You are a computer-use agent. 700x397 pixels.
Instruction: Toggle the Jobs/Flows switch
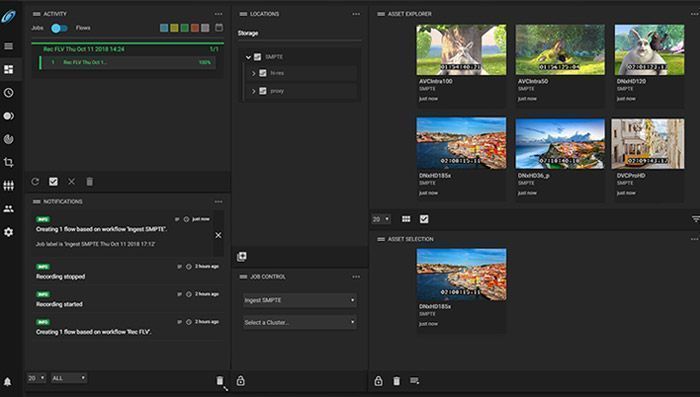pyautogui.click(x=59, y=28)
